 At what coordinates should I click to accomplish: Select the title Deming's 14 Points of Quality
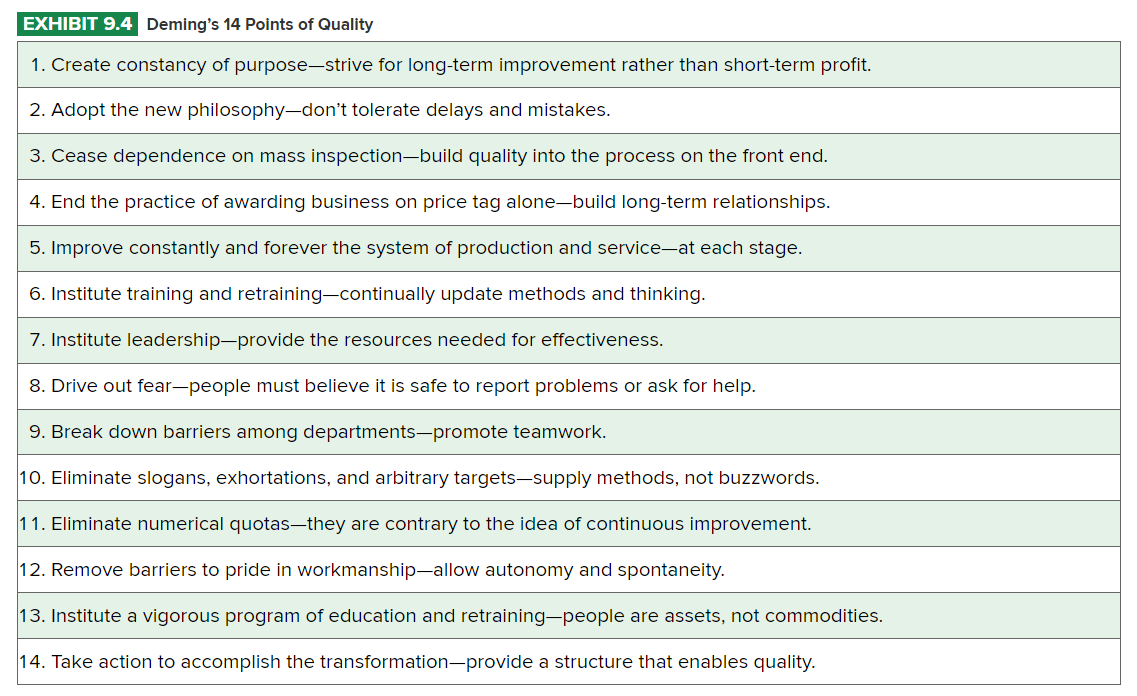pyautogui.click(x=259, y=25)
